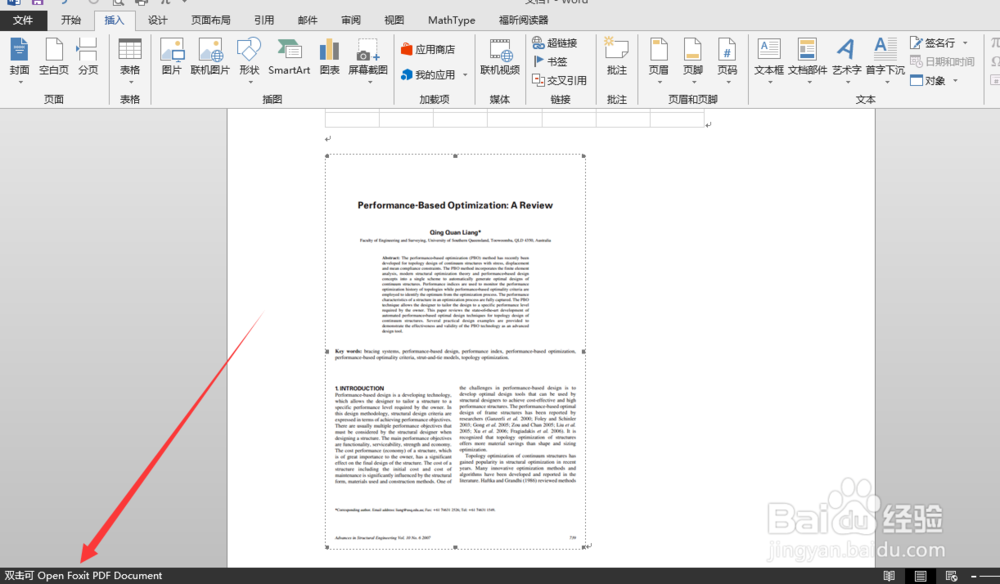This screenshot has height=584, width=1000.
Task: Switch to the 开始 (Home) tab
Action: [x=71, y=20]
